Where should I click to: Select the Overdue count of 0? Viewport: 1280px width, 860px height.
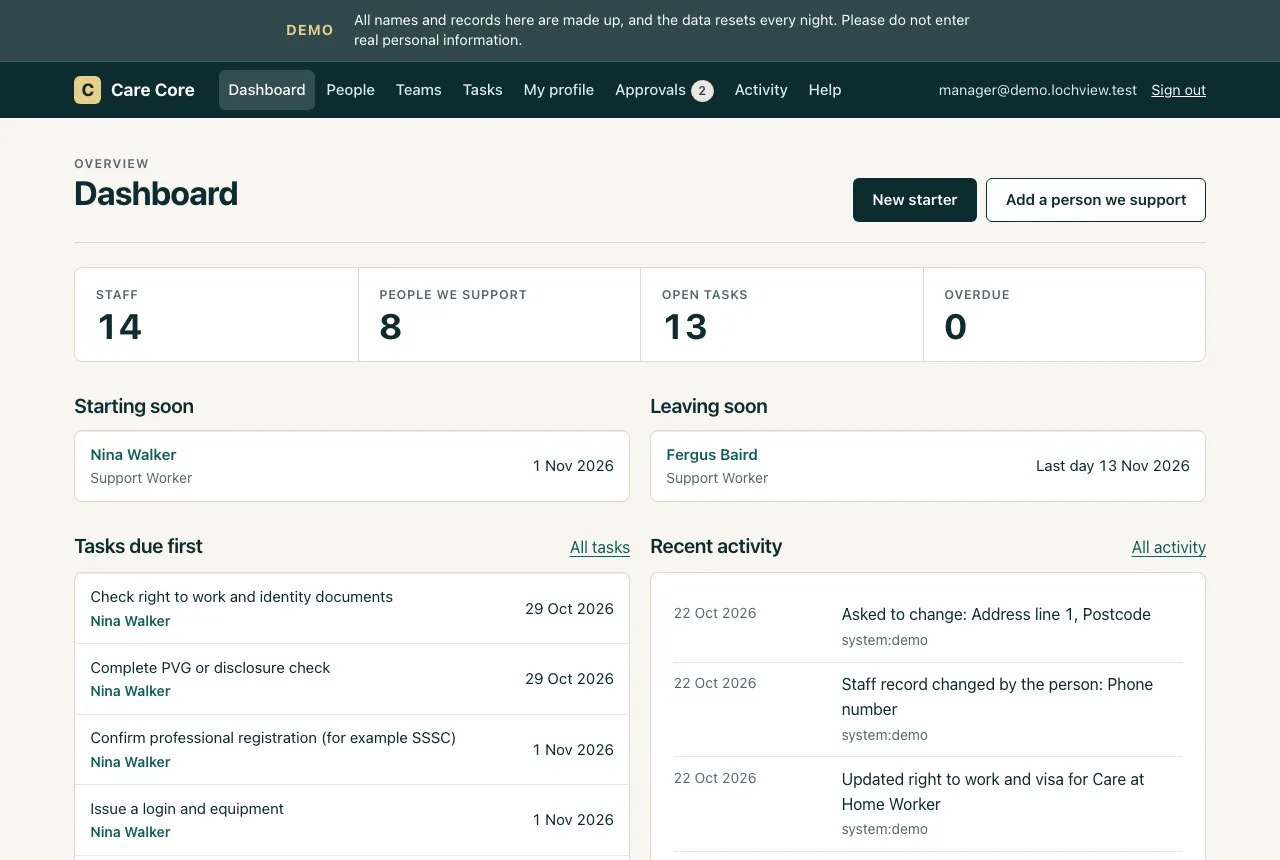click(x=956, y=327)
